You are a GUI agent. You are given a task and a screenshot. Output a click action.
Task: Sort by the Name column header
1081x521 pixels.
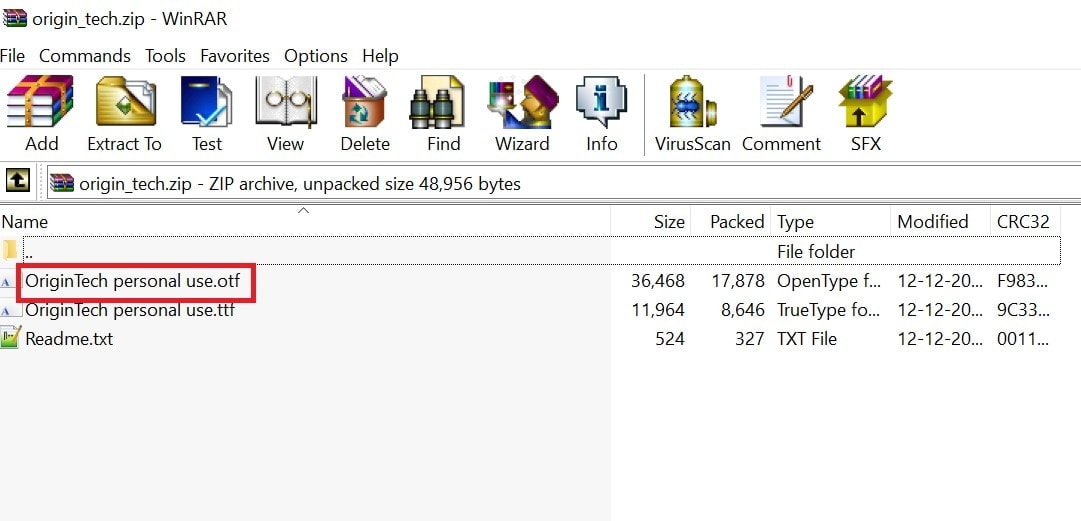(x=305, y=221)
